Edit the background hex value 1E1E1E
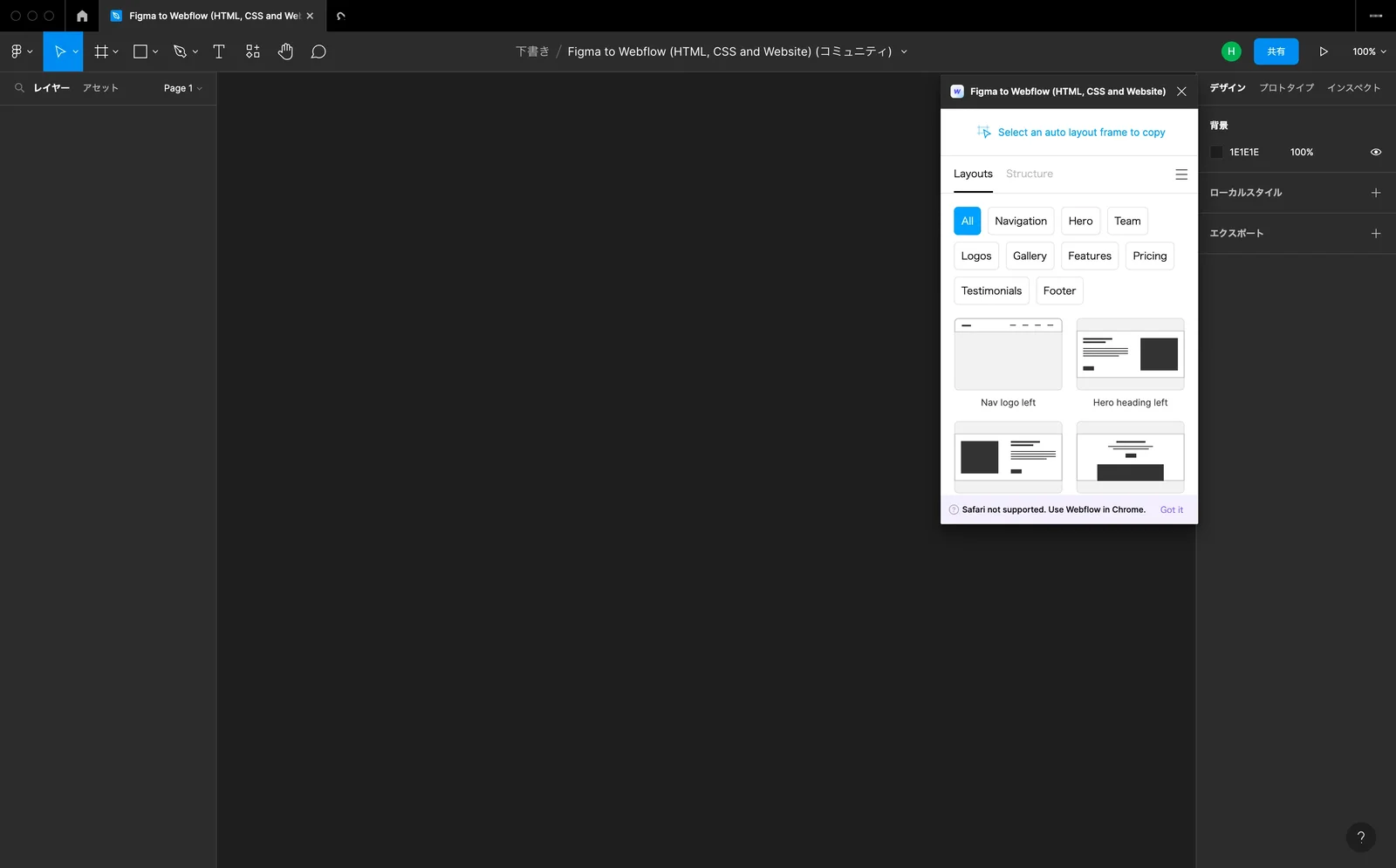Viewport: 1396px width, 868px height. coord(1244,152)
